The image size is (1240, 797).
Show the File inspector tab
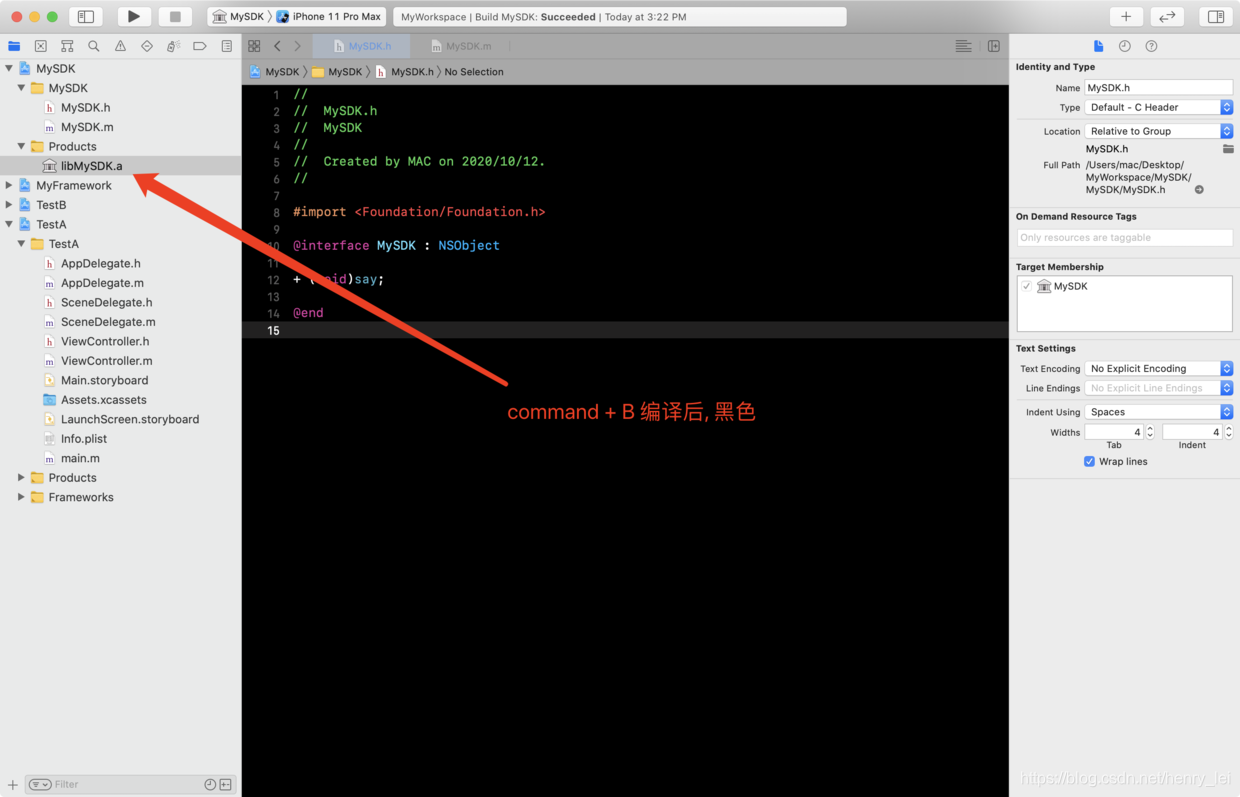(1098, 46)
